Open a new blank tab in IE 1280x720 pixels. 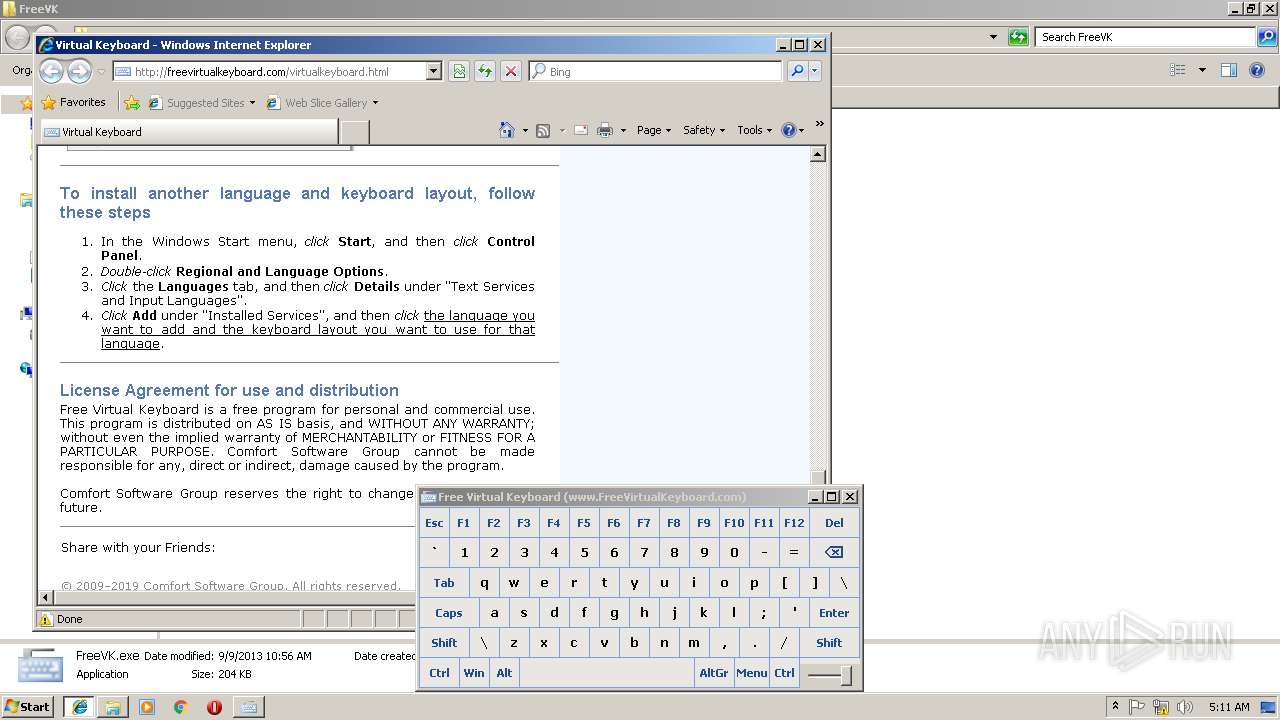click(354, 132)
